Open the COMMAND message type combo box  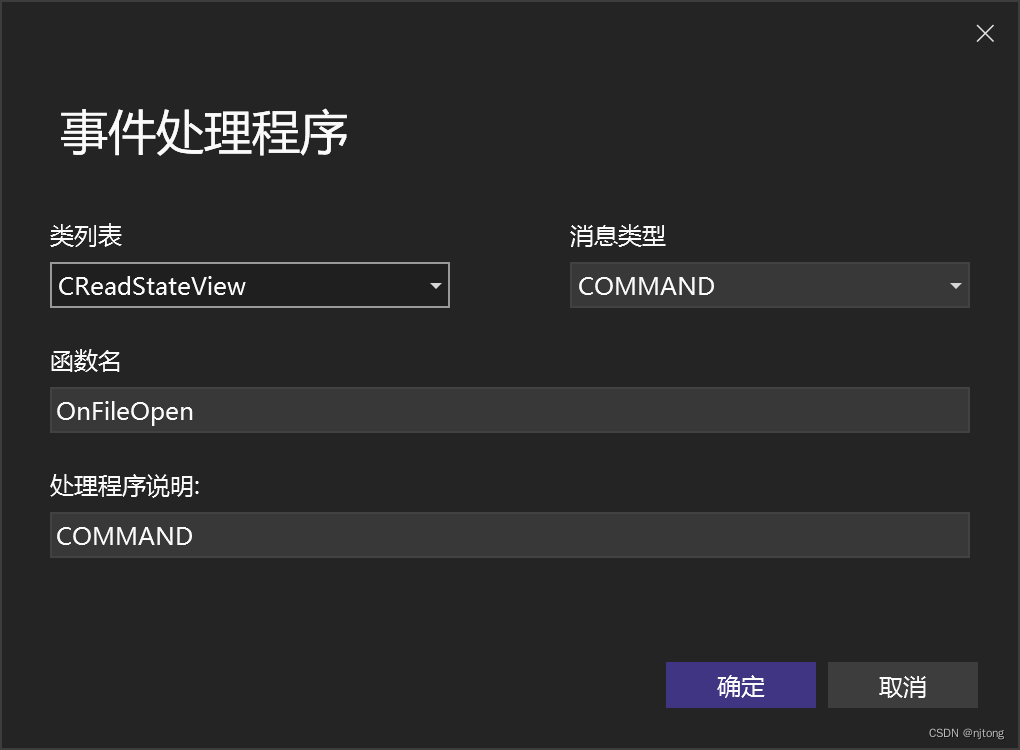coord(770,285)
